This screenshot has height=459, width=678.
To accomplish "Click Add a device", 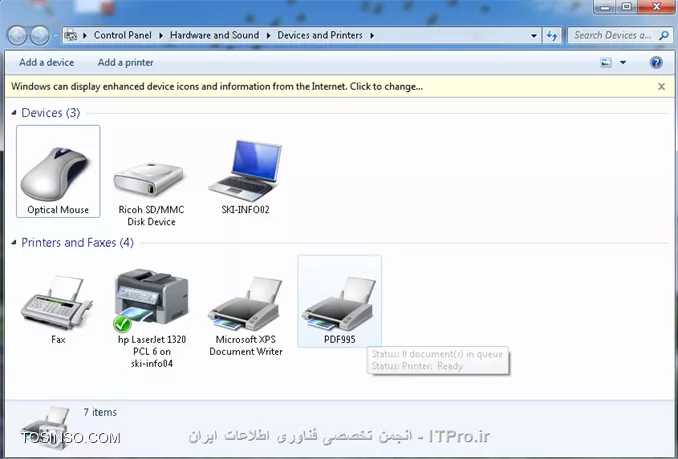I will [x=46, y=63].
